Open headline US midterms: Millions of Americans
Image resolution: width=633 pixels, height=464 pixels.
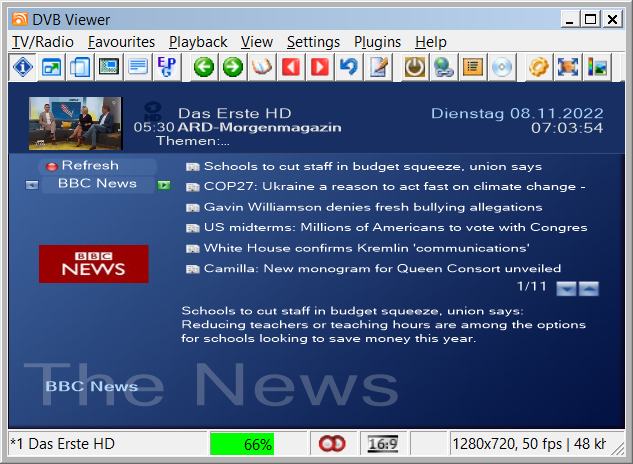(396, 227)
